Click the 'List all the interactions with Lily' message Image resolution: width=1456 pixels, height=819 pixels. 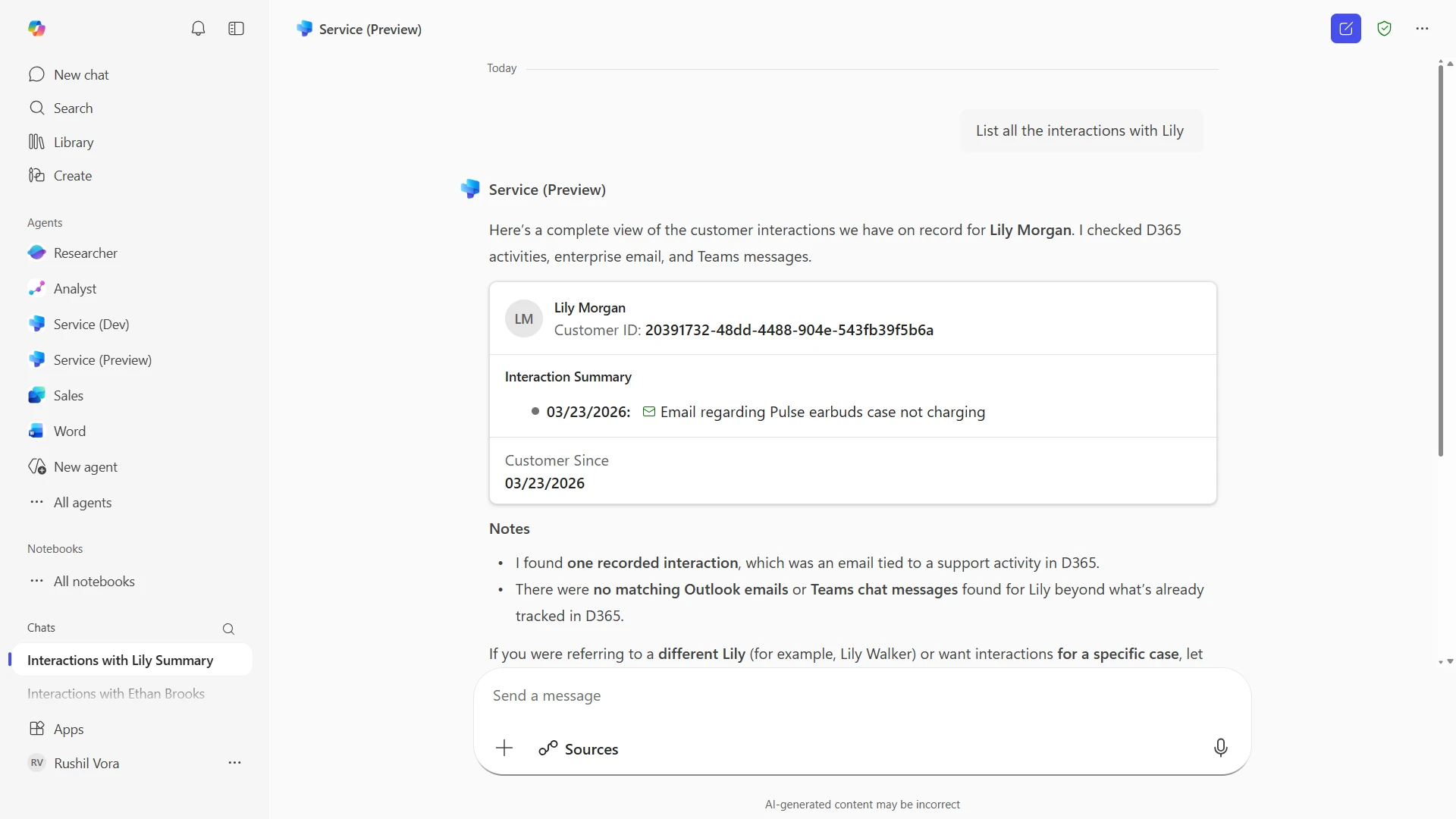1080,130
